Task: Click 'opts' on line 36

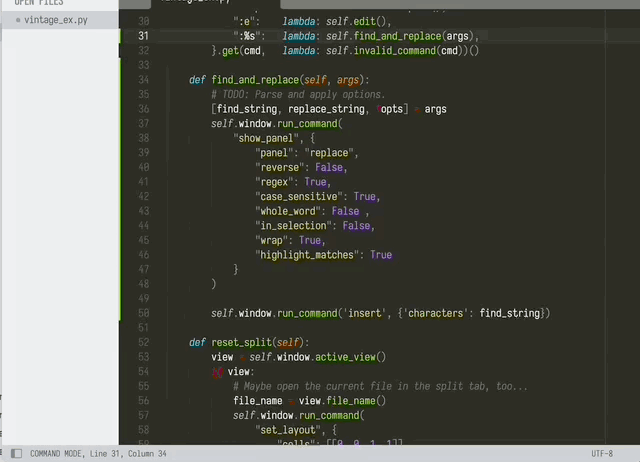Action: point(391,109)
